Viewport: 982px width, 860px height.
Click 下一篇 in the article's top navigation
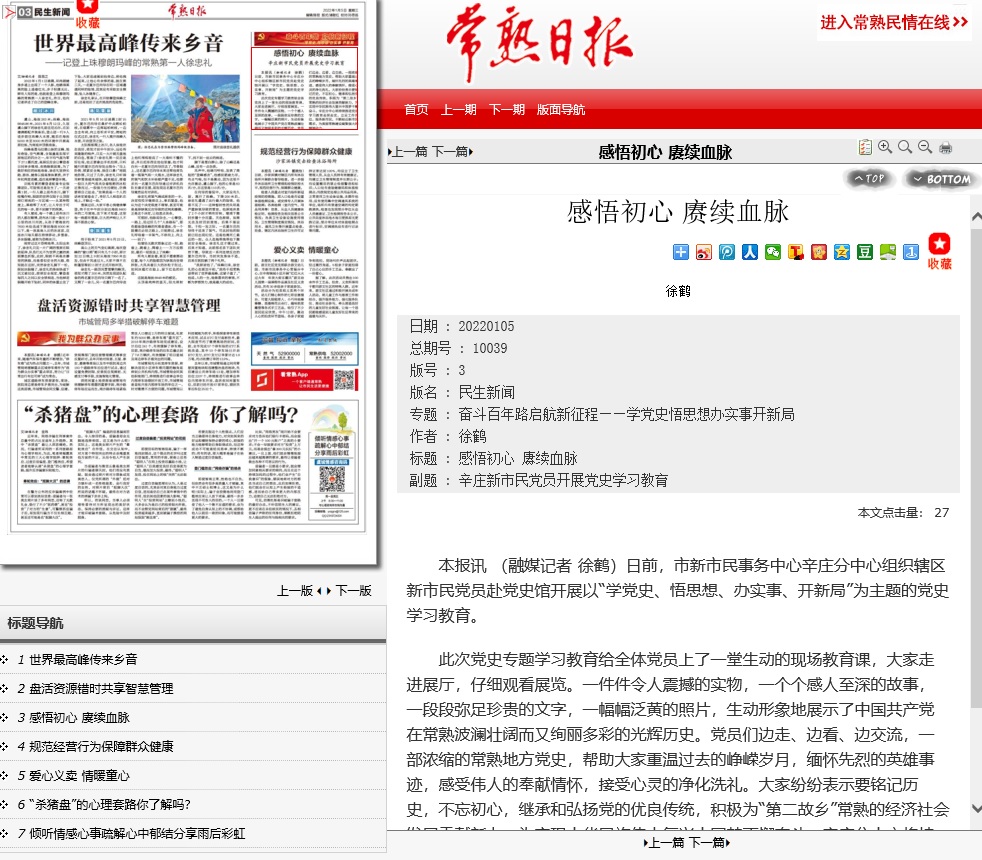452,152
